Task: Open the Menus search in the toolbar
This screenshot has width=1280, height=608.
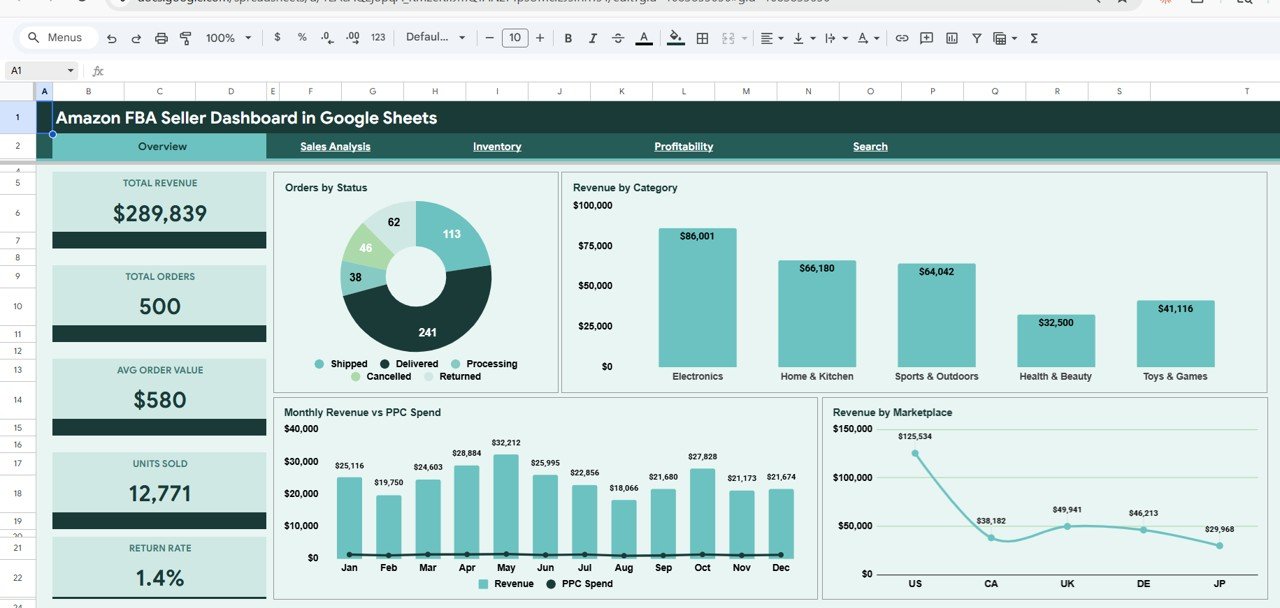Action: tap(56, 37)
